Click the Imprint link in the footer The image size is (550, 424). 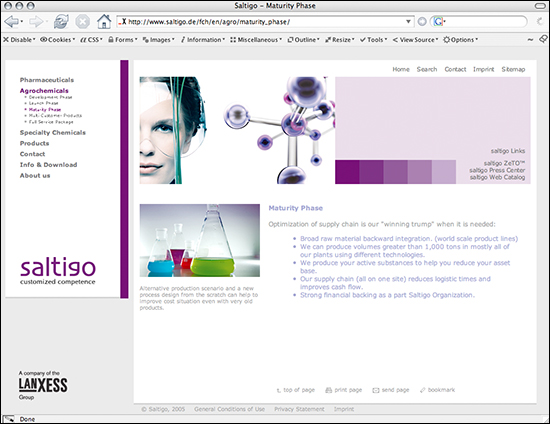point(344,409)
